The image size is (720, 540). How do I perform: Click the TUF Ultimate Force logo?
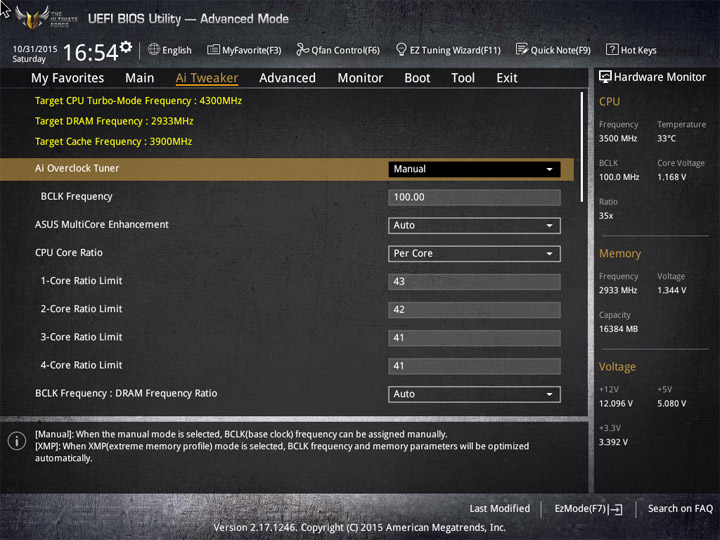pyautogui.click(x=45, y=17)
